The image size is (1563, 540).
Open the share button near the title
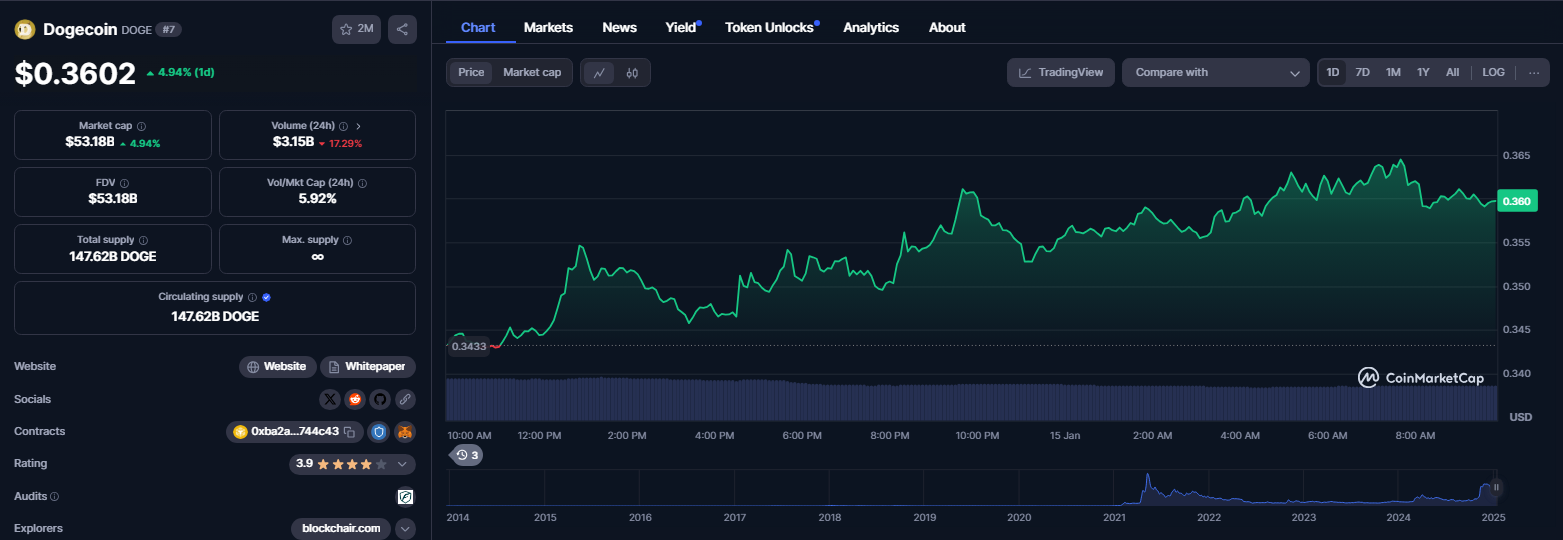402,29
